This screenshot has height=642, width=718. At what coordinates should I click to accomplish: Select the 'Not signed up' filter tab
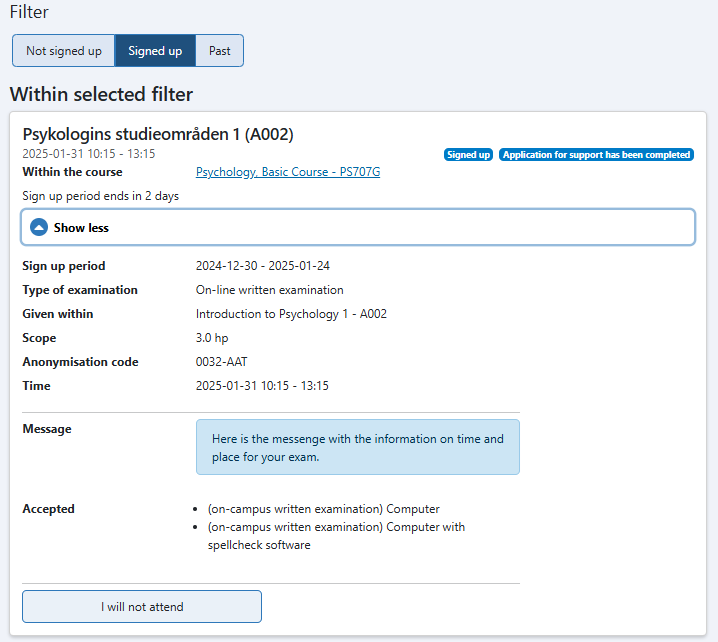[64, 51]
